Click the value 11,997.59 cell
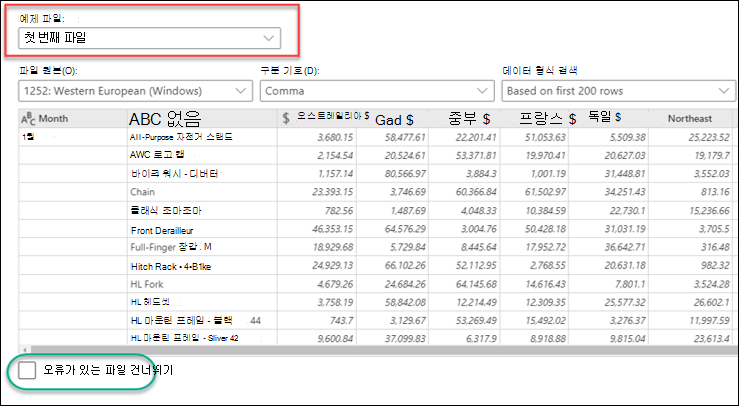The image size is (739, 406). tap(690, 321)
